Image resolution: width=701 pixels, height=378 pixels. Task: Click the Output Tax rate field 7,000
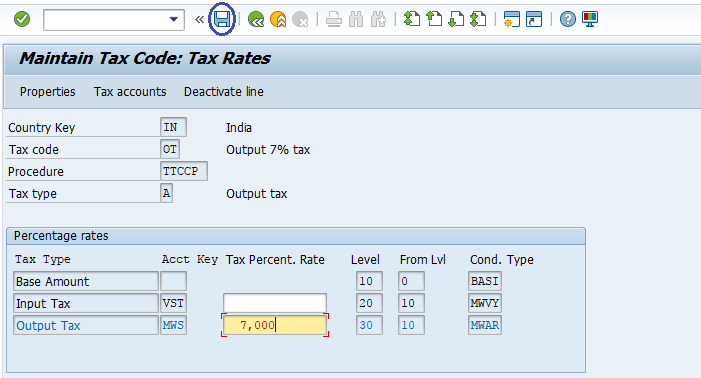click(275, 325)
